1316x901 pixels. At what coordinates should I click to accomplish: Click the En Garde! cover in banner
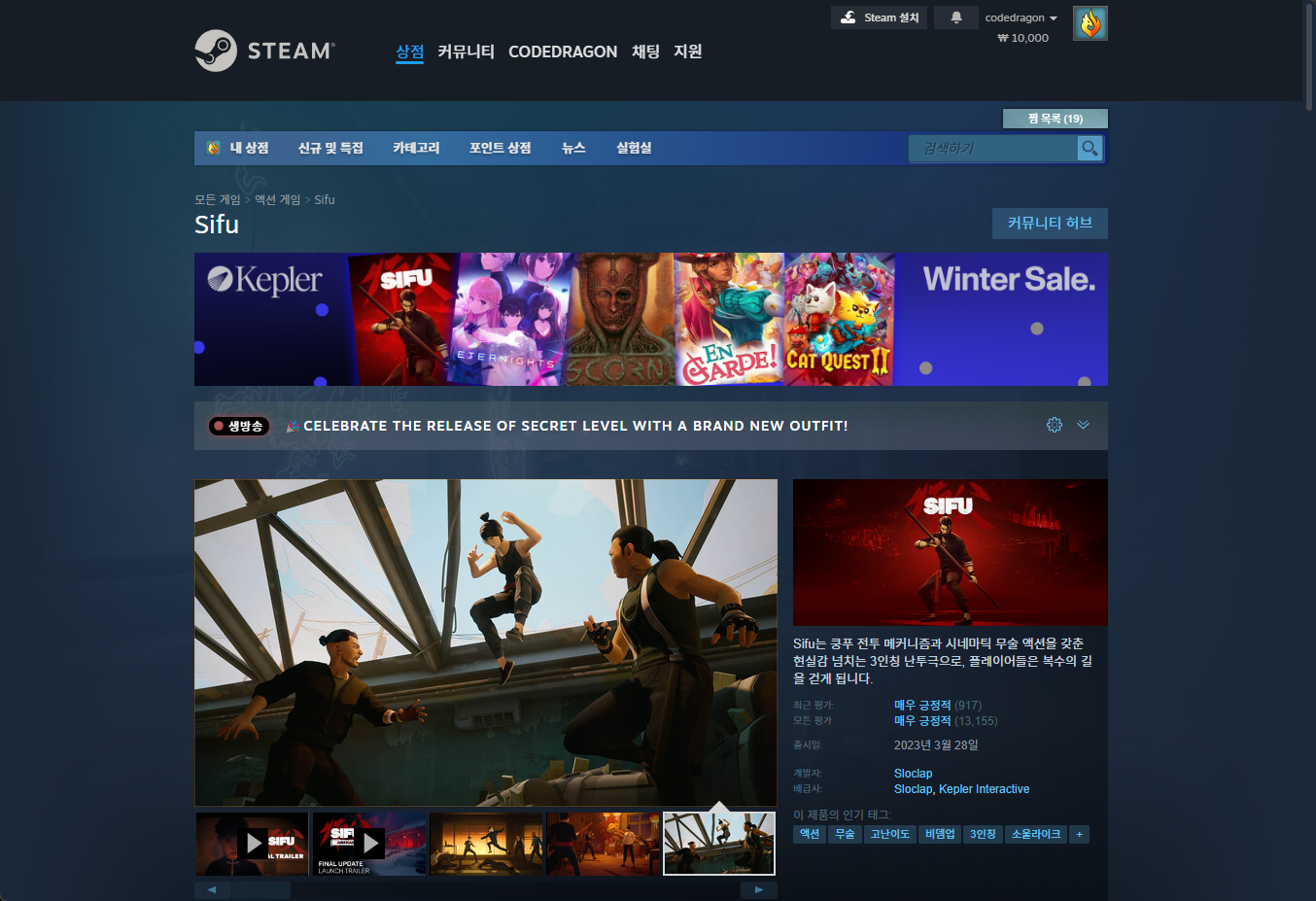[729, 319]
